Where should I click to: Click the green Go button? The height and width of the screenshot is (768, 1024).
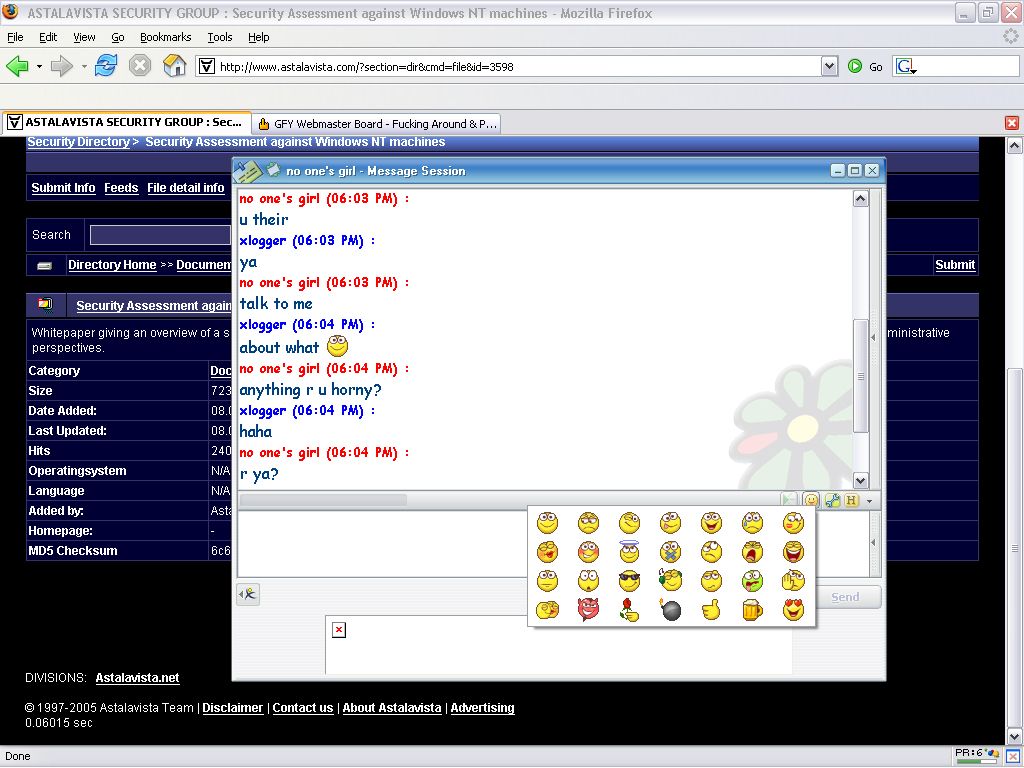(x=865, y=67)
